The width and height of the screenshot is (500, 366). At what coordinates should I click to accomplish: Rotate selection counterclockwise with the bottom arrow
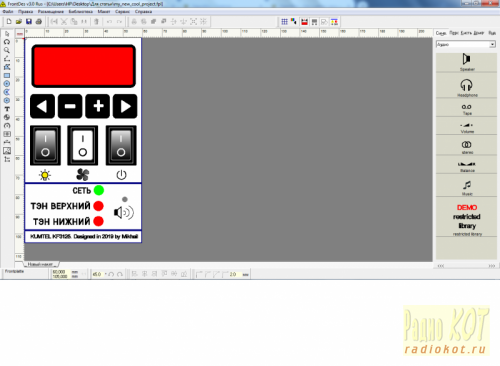click(x=111, y=274)
